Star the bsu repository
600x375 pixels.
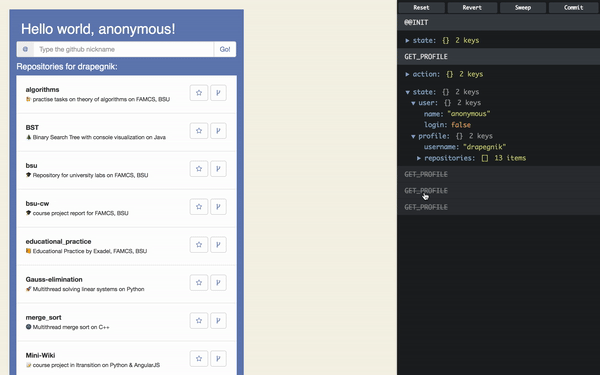(x=199, y=168)
